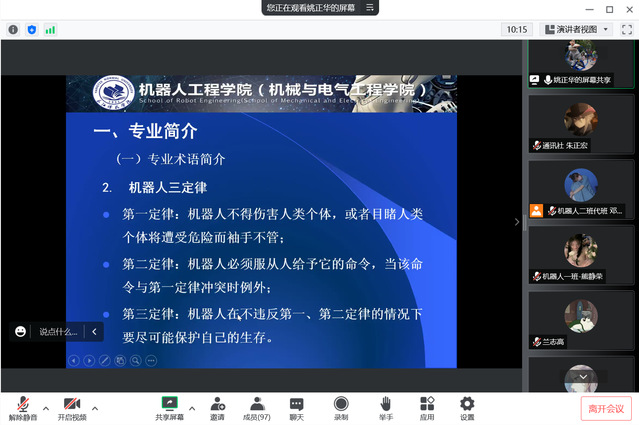Open the share screen option (共享屏幕)
639x425 pixels.
point(169,404)
